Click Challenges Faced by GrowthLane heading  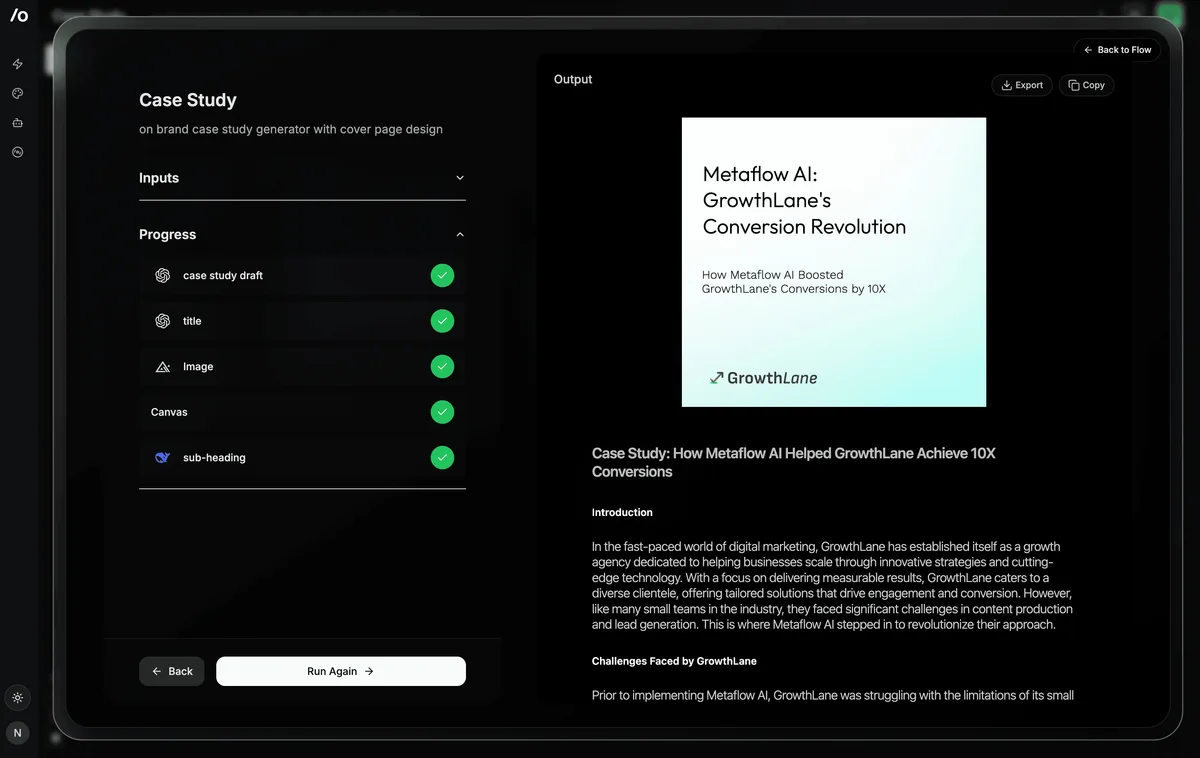point(674,661)
